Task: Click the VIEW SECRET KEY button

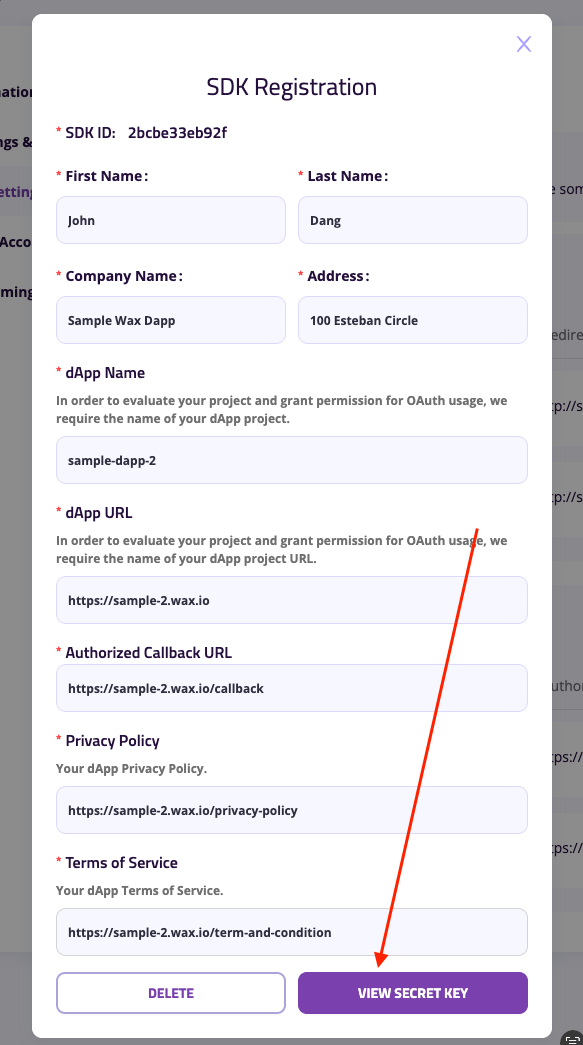Action: (412, 992)
